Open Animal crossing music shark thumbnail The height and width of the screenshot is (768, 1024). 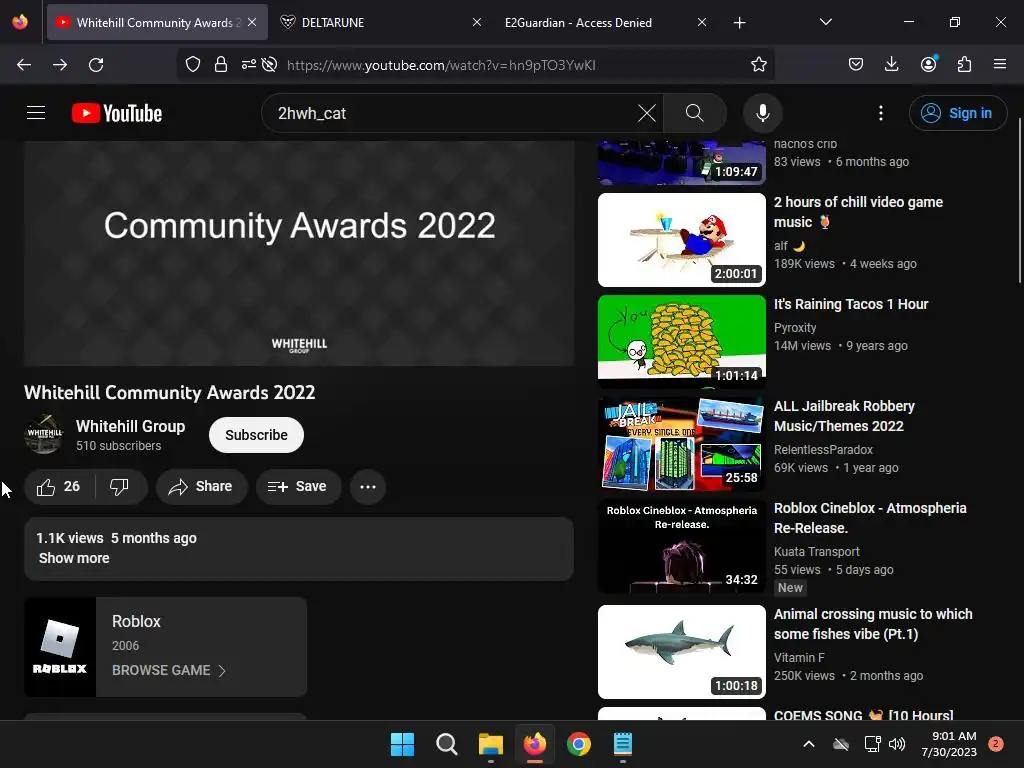682,652
